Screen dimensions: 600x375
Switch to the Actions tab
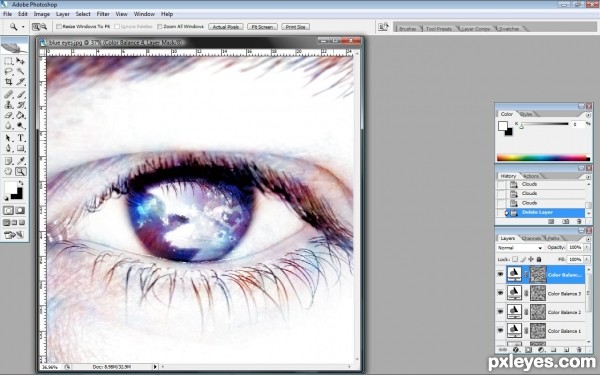(531, 176)
